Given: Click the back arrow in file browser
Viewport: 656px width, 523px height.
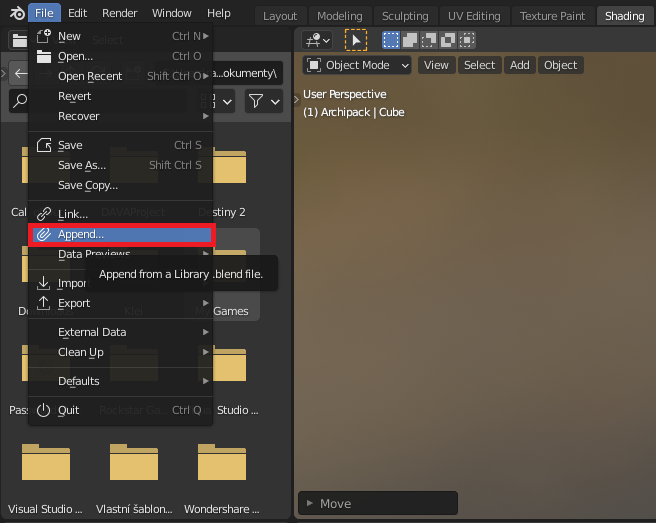Looking at the screenshot, I should tap(20, 74).
